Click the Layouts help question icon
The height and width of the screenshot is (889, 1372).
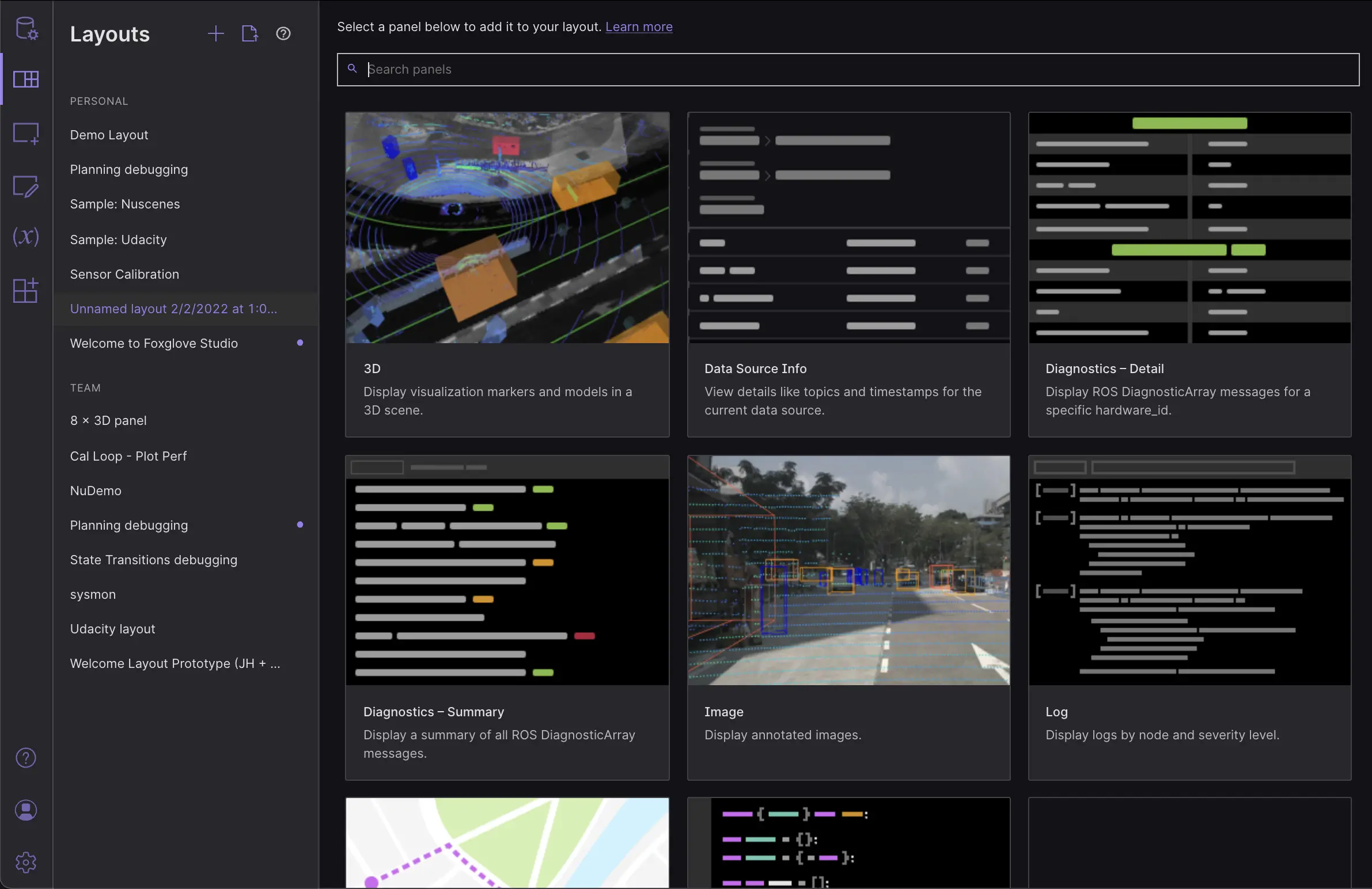pos(283,33)
